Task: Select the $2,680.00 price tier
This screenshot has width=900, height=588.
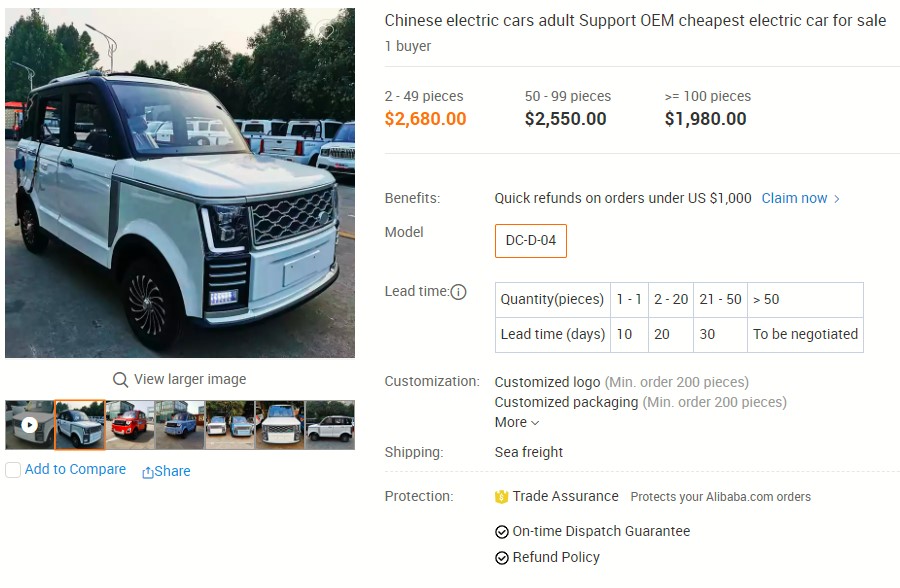Action: [425, 118]
